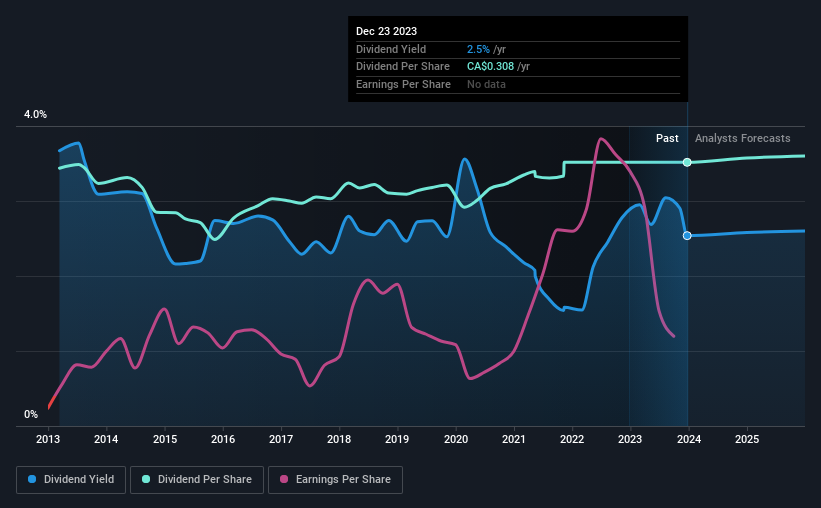Click the Earnings Per Share row label in tooltip

403,84
